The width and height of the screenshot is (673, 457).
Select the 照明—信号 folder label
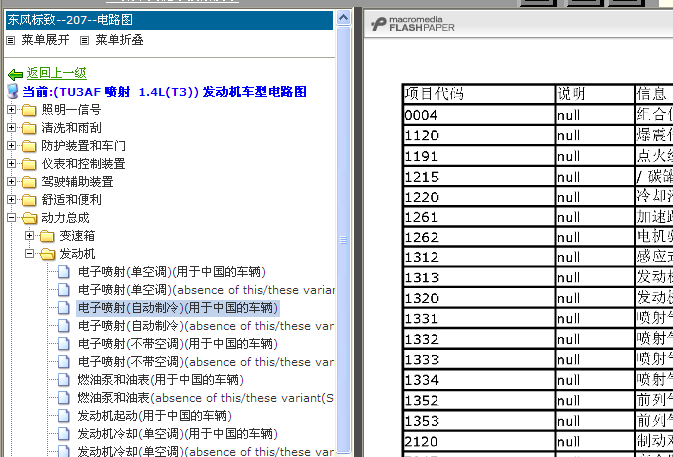(71, 110)
